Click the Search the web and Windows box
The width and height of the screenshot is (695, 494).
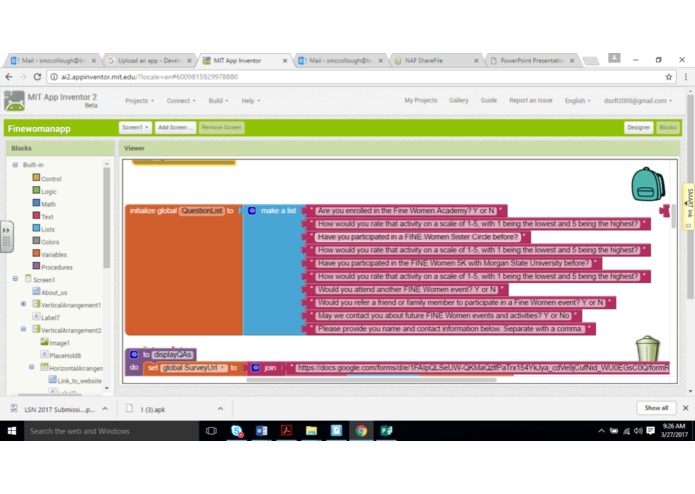tap(111, 431)
